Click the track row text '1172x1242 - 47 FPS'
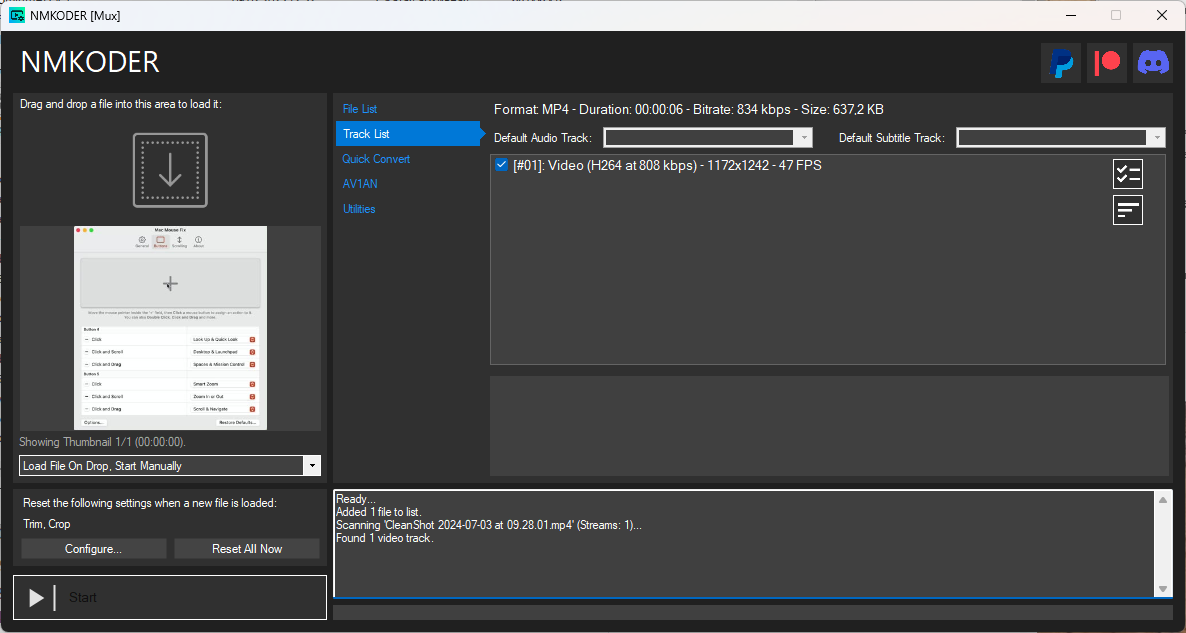 pos(764,165)
